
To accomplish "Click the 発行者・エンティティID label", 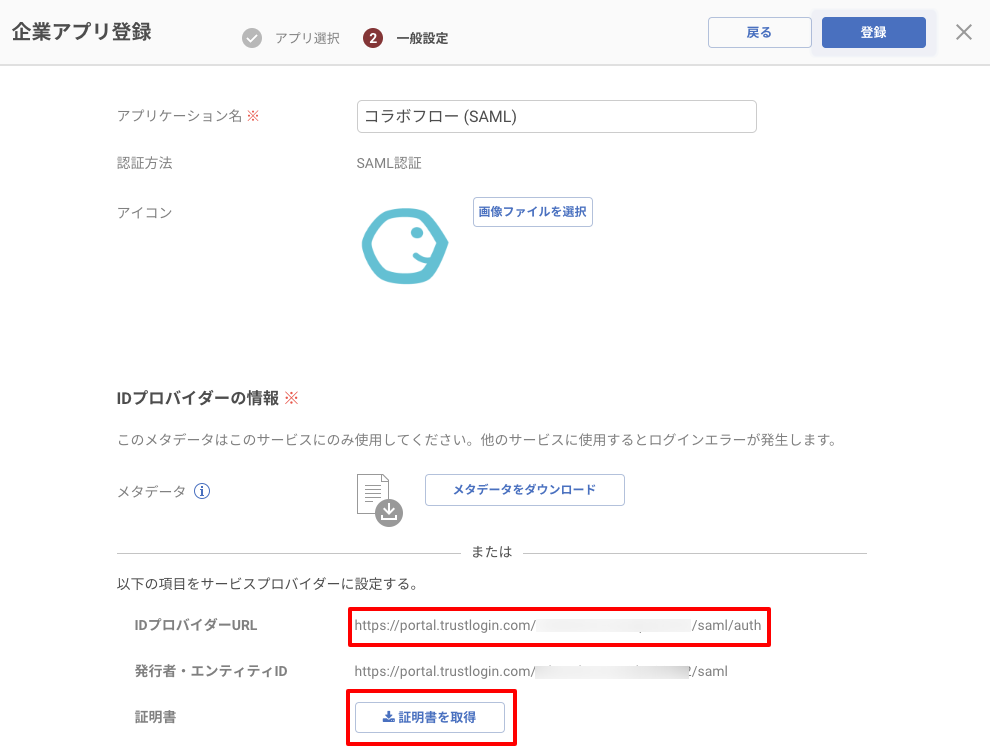I will pos(211,671).
